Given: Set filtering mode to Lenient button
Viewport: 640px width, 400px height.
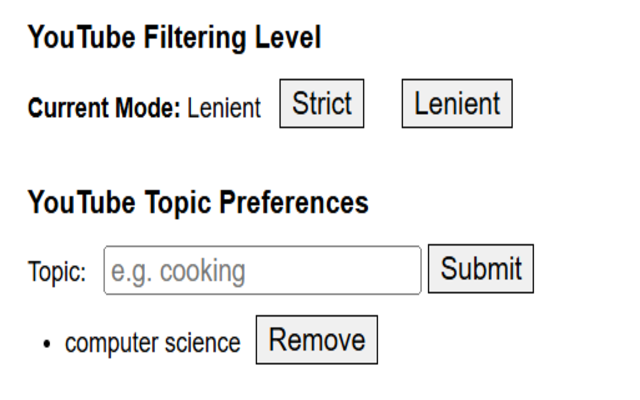Looking at the screenshot, I should click(x=457, y=103).
